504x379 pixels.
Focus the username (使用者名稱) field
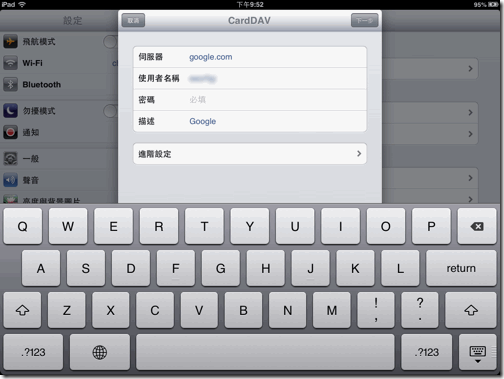[x=250, y=78]
